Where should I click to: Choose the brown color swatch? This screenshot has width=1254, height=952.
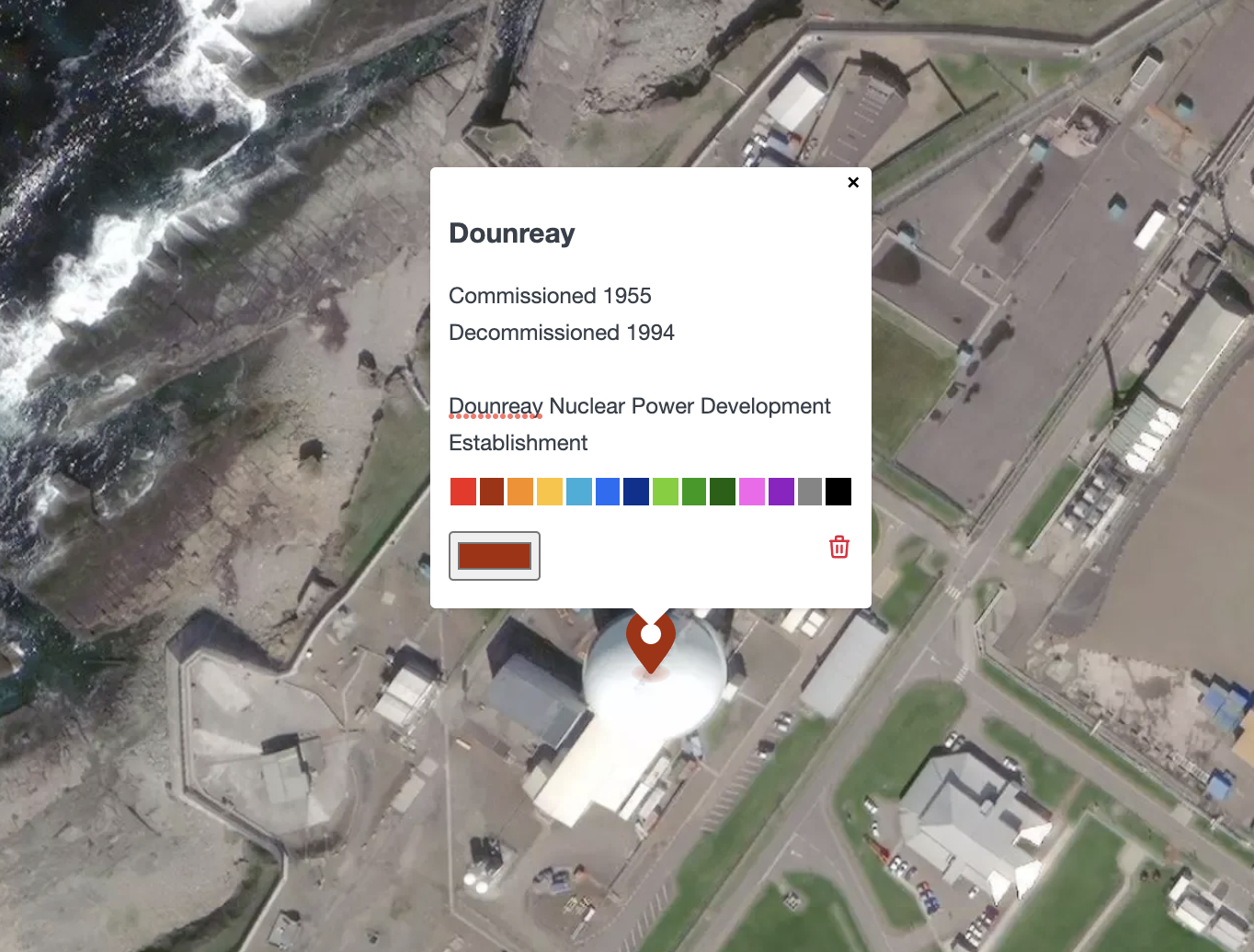(492, 492)
